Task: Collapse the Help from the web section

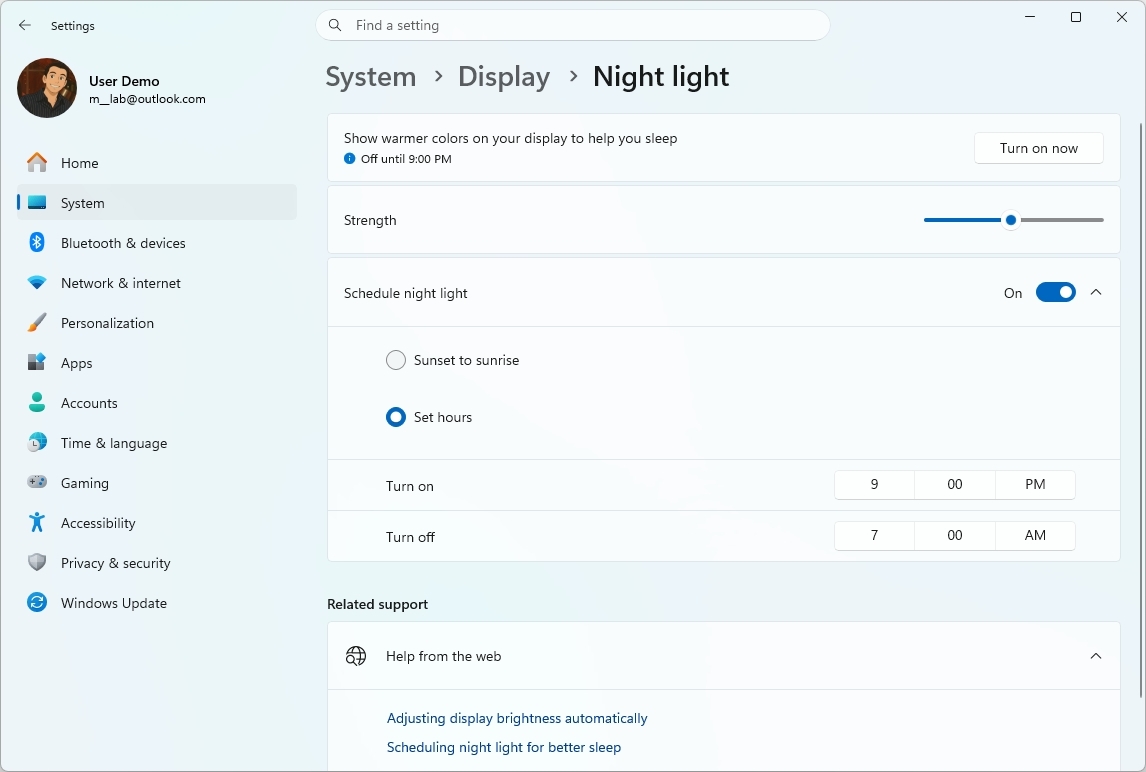Action: coord(1094,656)
